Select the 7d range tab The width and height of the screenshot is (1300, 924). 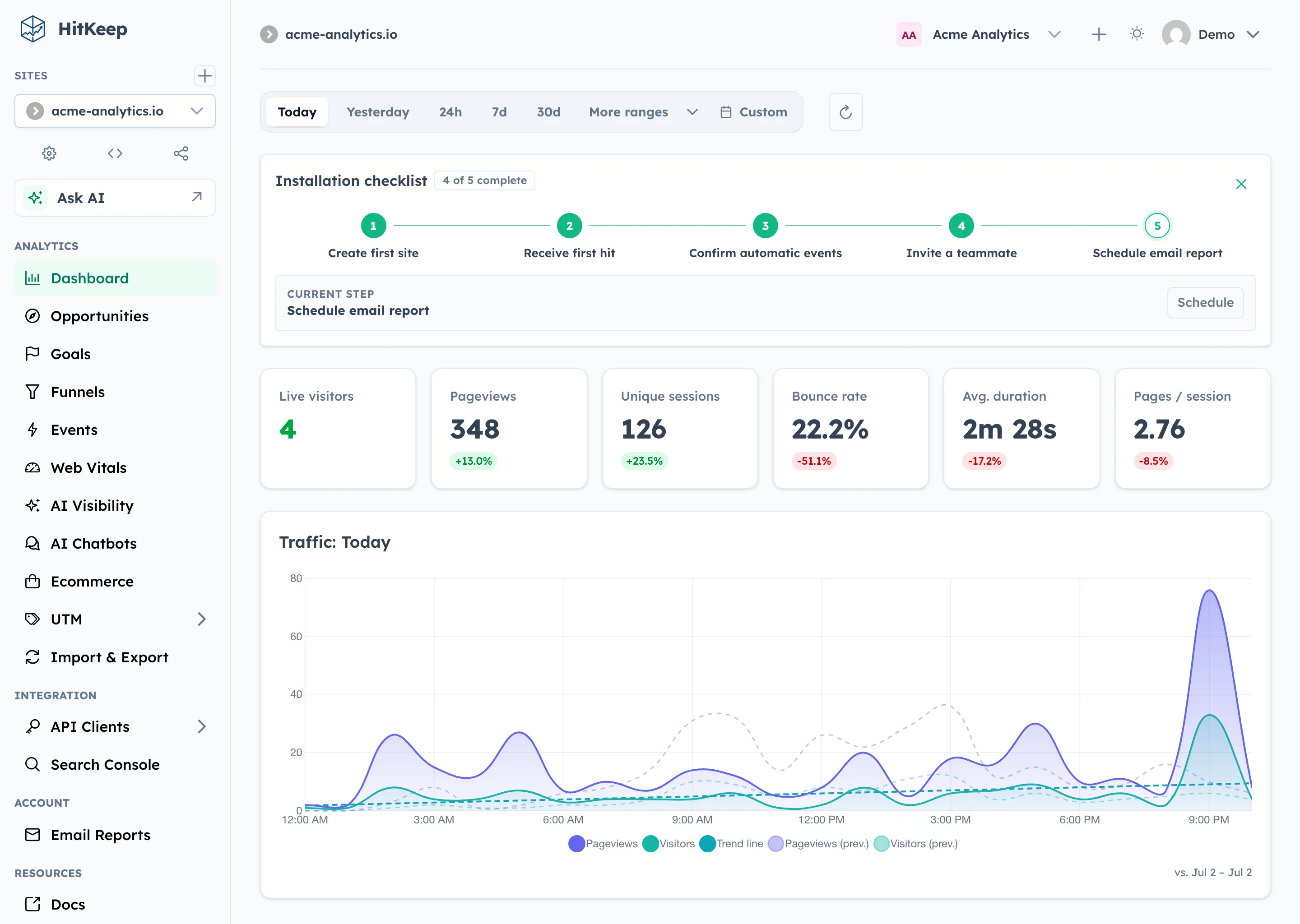(x=499, y=112)
